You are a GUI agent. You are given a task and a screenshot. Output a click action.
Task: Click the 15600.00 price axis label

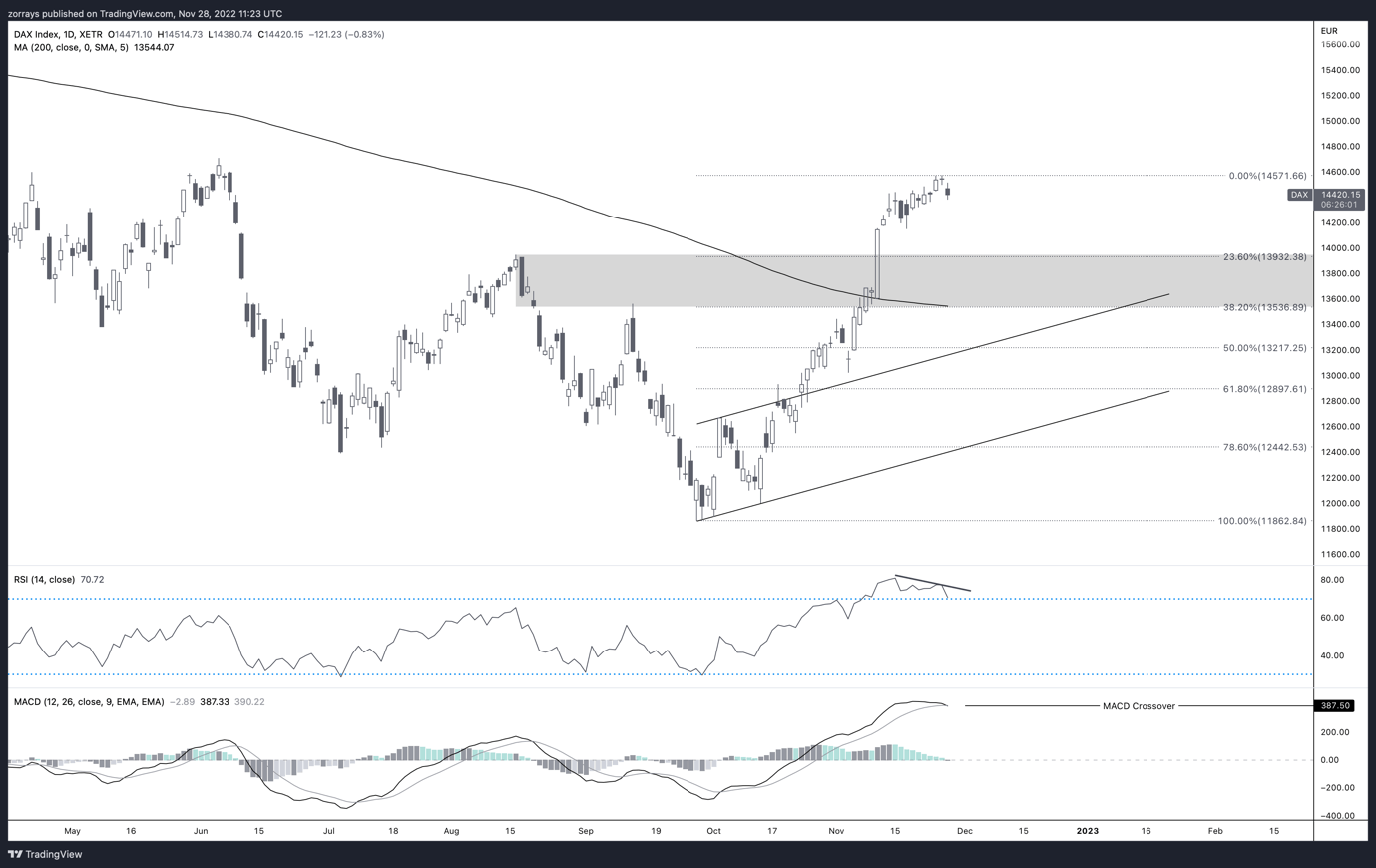click(x=1341, y=45)
